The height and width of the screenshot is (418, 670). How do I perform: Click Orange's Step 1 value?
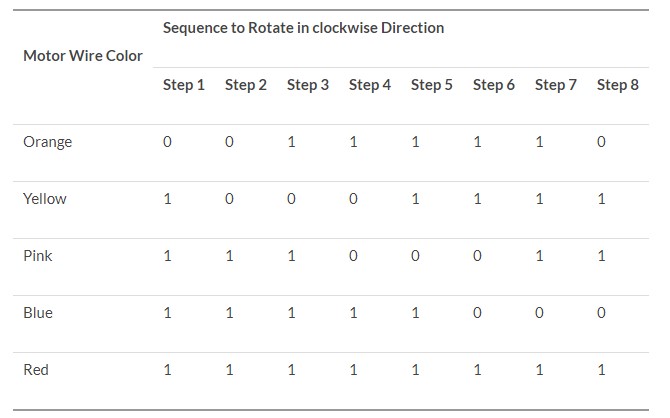[x=167, y=142]
